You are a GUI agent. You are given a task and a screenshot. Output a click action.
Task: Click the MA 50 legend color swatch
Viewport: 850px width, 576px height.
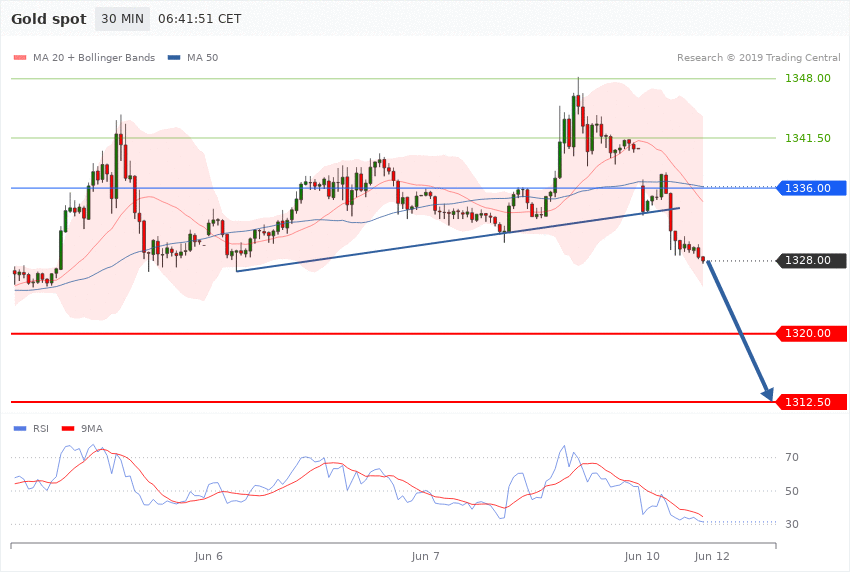(174, 57)
